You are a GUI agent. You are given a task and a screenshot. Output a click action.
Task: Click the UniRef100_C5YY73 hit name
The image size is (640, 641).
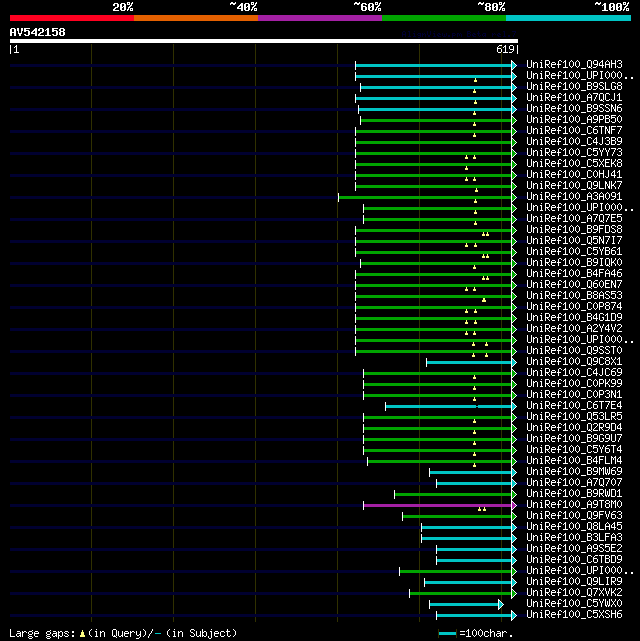coord(574,153)
